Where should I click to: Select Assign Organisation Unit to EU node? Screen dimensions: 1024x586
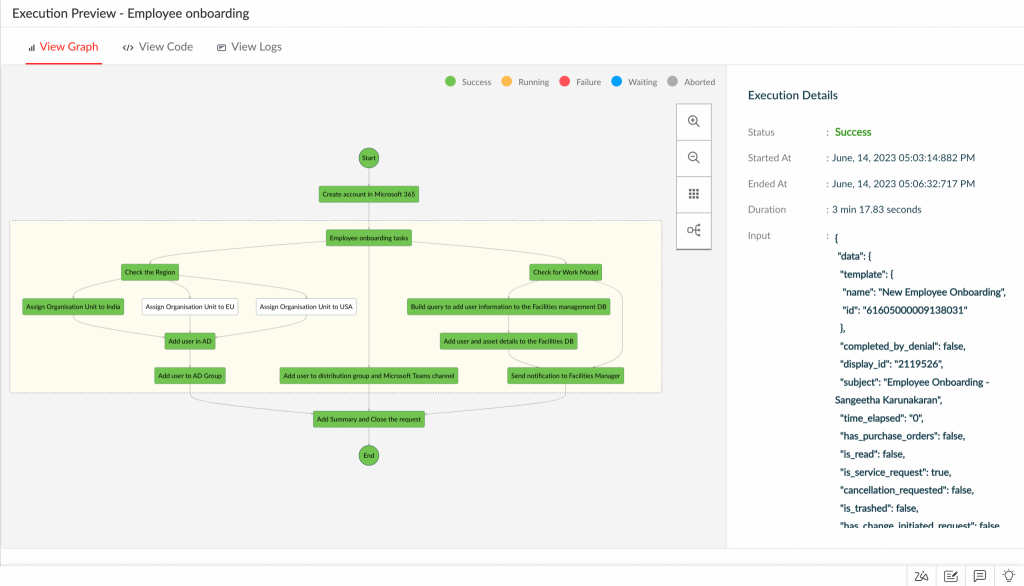(x=190, y=307)
